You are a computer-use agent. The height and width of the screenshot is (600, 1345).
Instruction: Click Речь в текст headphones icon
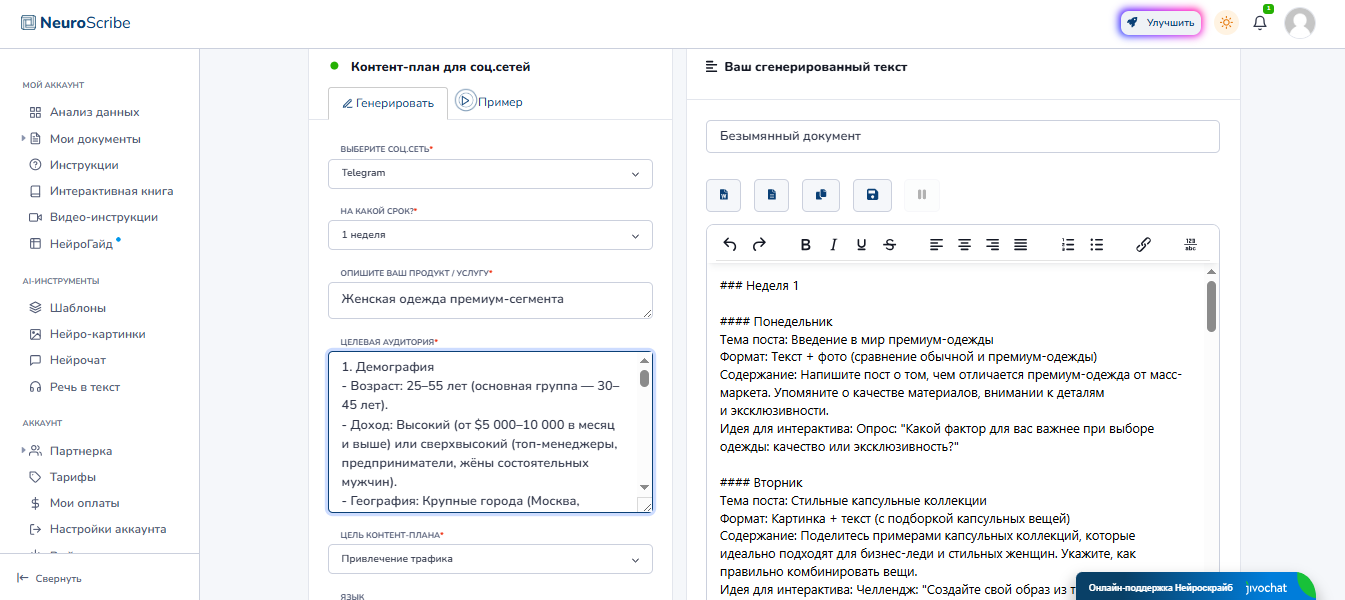35,387
